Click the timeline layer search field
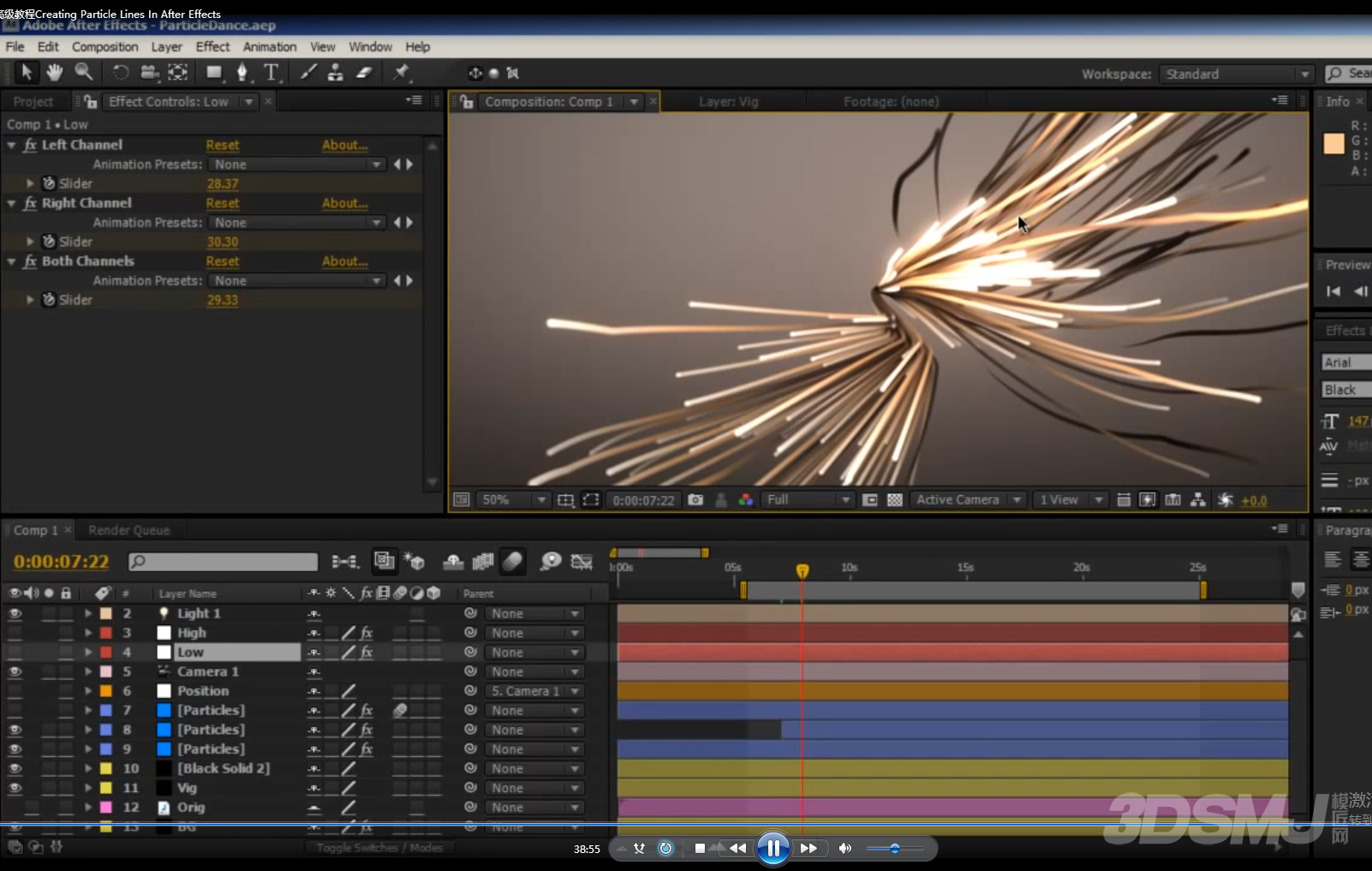This screenshot has width=1372, height=871. coord(223,562)
